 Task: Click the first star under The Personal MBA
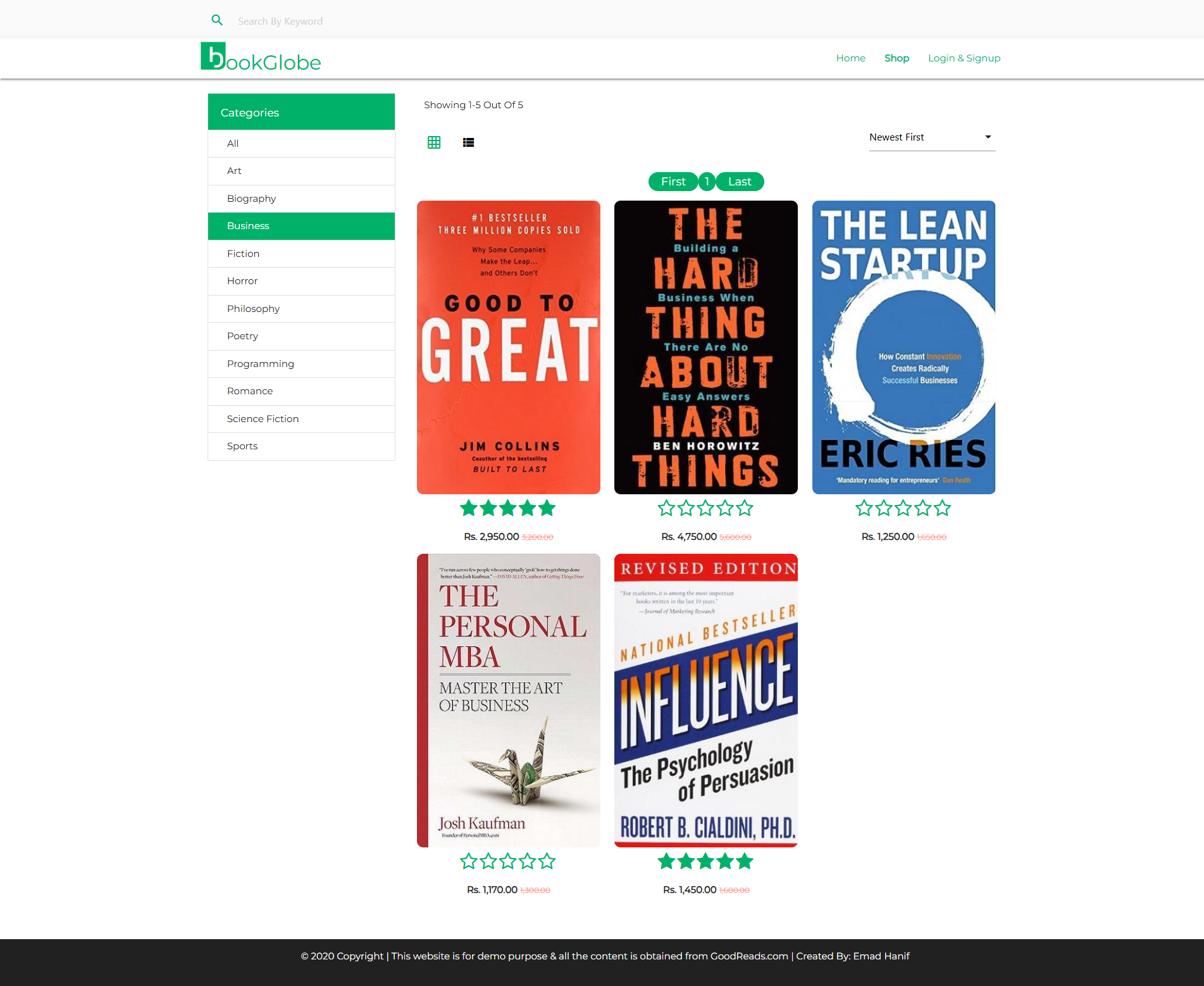pos(469,861)
